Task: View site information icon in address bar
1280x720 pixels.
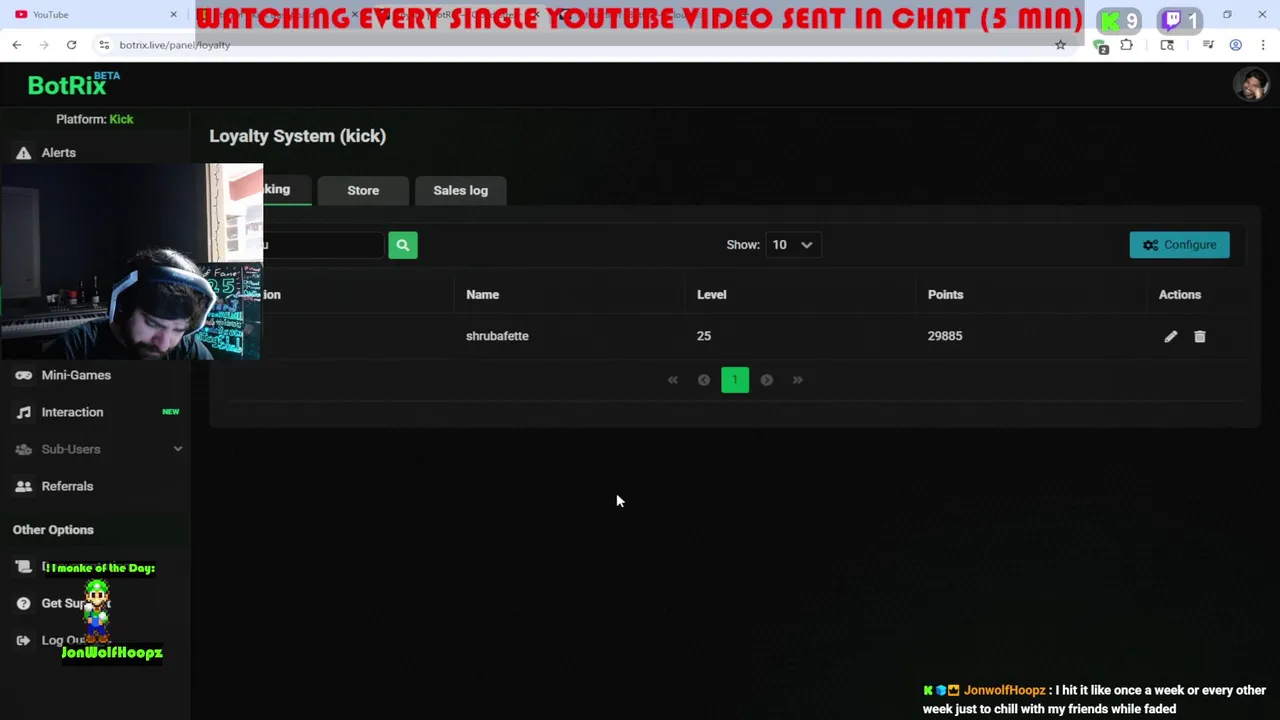Action: [x=104, y=45]
